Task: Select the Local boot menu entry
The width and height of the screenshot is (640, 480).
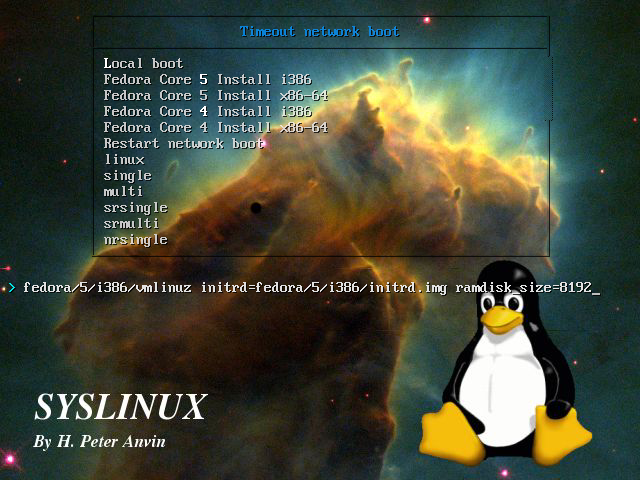Action: click(x=143, y=63)
